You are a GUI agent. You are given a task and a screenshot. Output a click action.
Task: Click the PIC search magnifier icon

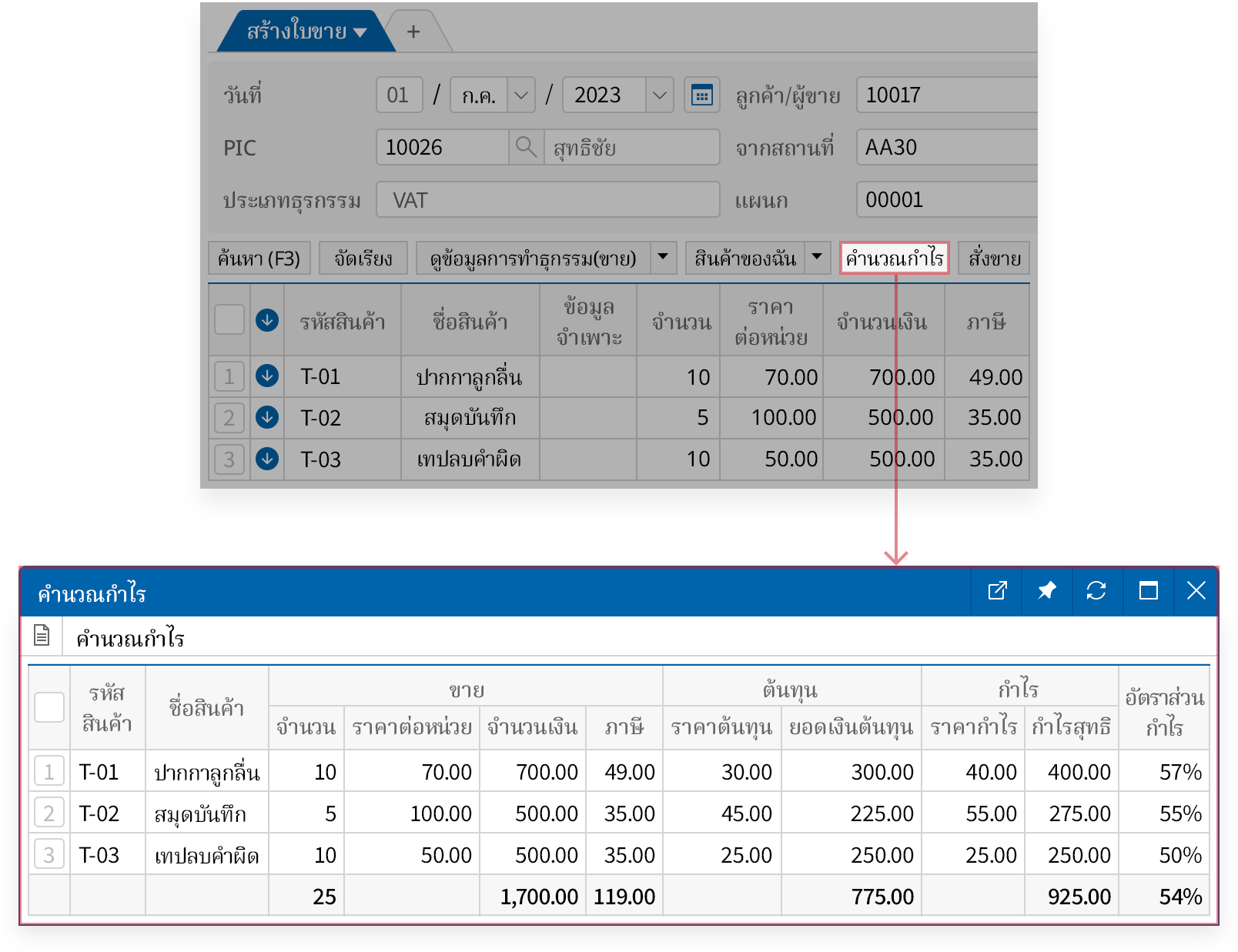point(526,147)
